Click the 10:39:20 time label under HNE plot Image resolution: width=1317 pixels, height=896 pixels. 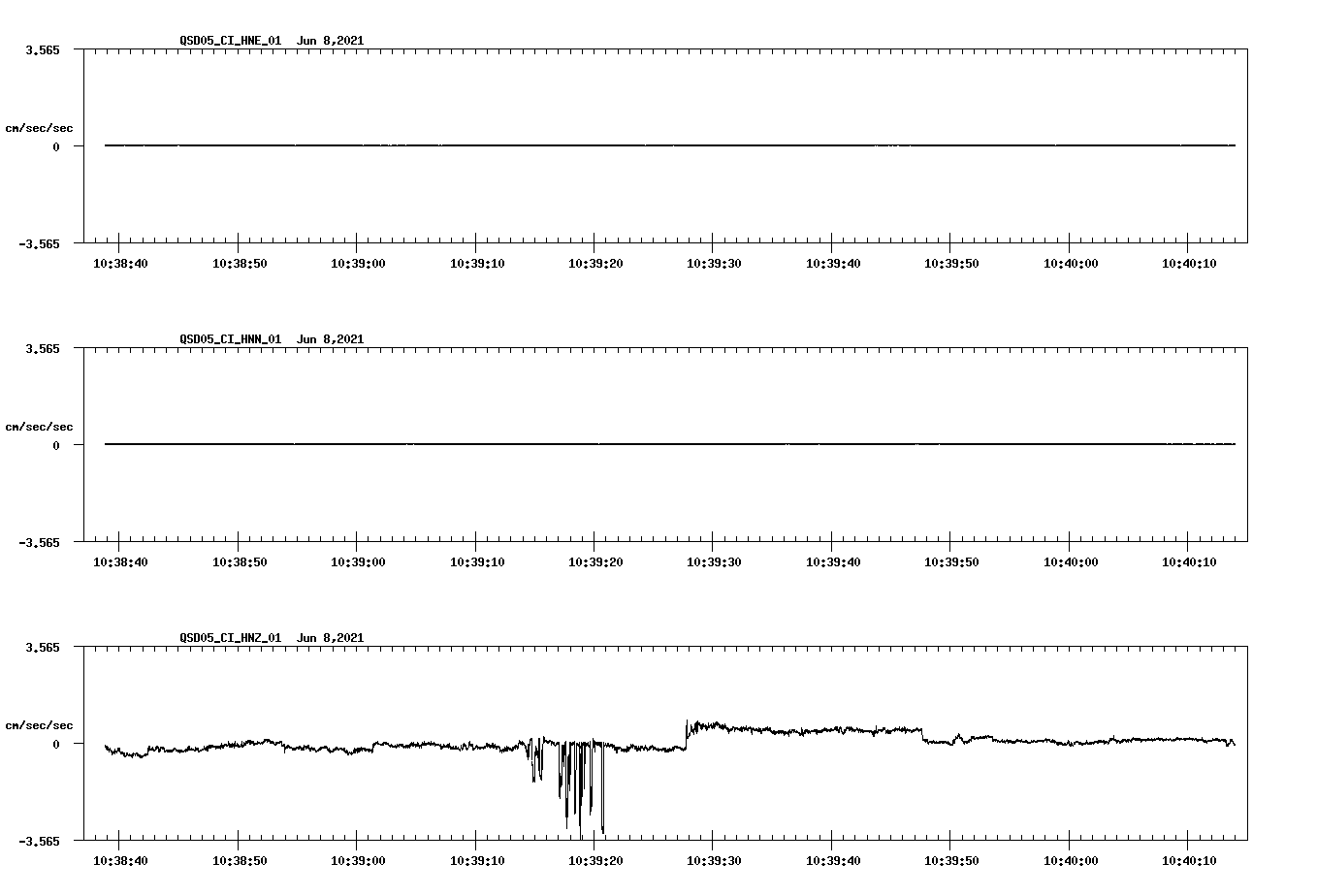click(595, 264)
